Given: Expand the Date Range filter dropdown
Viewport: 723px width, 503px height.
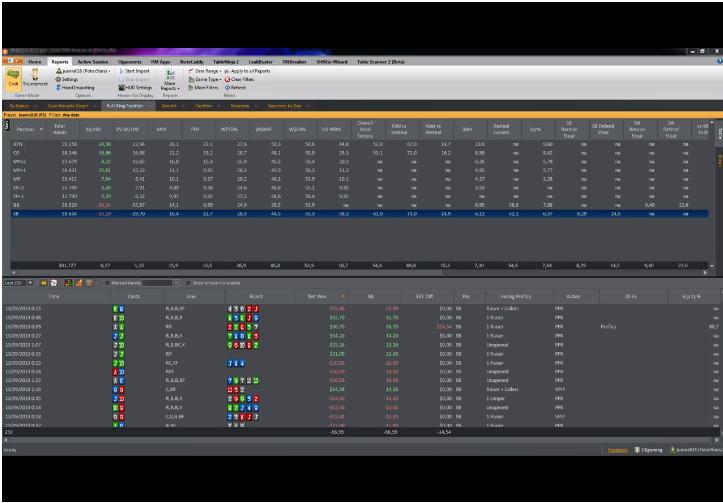Looking at the screenshot, I should [205, 71].
